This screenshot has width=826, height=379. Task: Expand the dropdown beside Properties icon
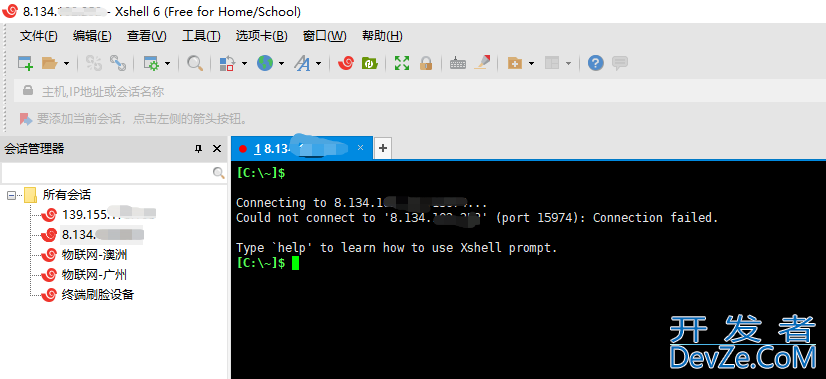coord(168,64)
